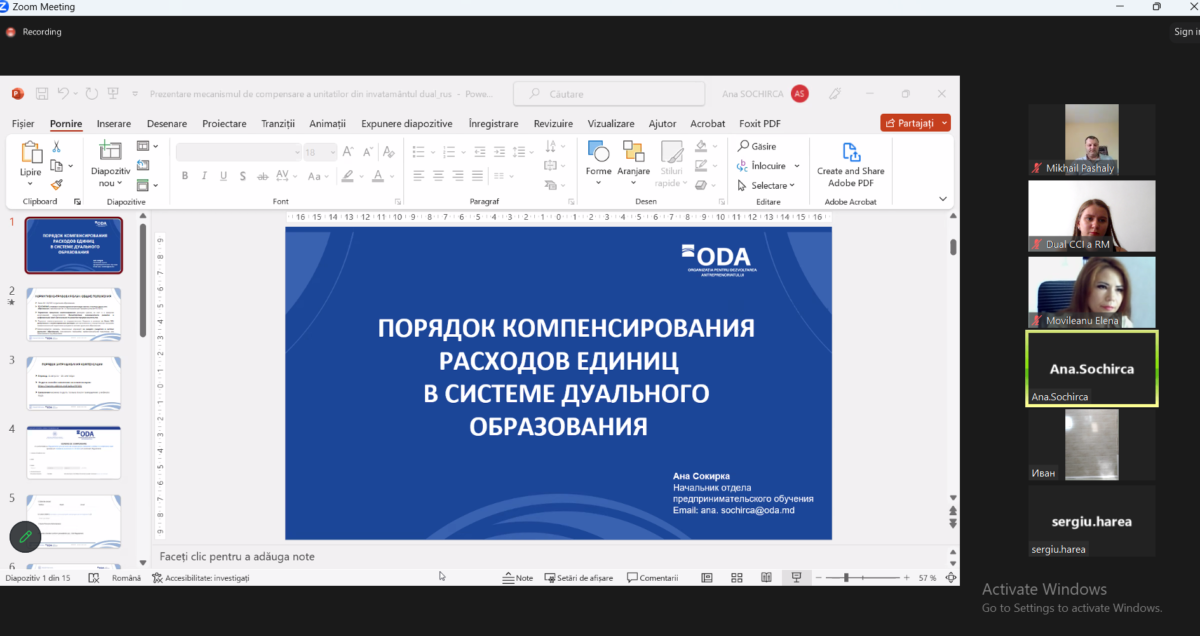Click the green annotation pencil button
The height and width of the screenshot is (636, 1200).
pos(25,537)
